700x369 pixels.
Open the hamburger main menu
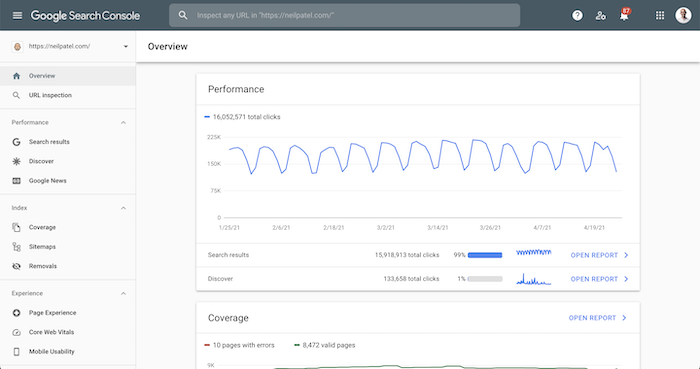(x=17, y=16)
